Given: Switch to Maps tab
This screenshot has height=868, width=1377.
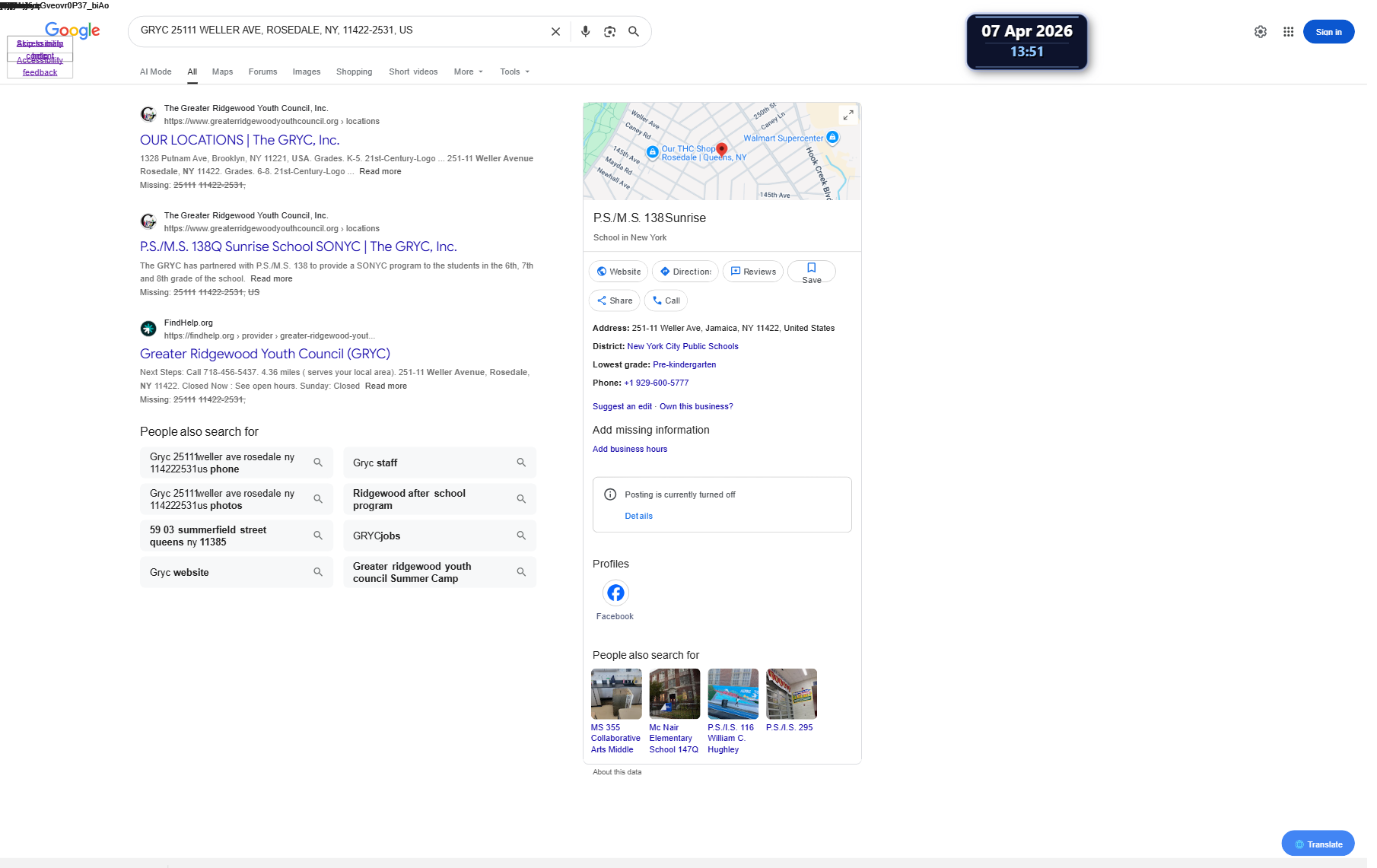Looking at the screenshot, I should 222,72.
